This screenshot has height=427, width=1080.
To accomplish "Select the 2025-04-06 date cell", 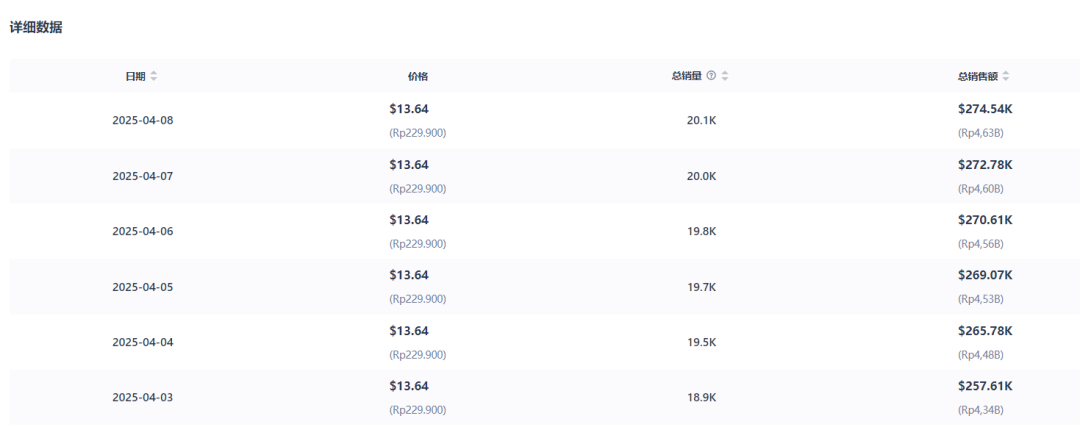I will pyautogui.click(x=143, y=231).
